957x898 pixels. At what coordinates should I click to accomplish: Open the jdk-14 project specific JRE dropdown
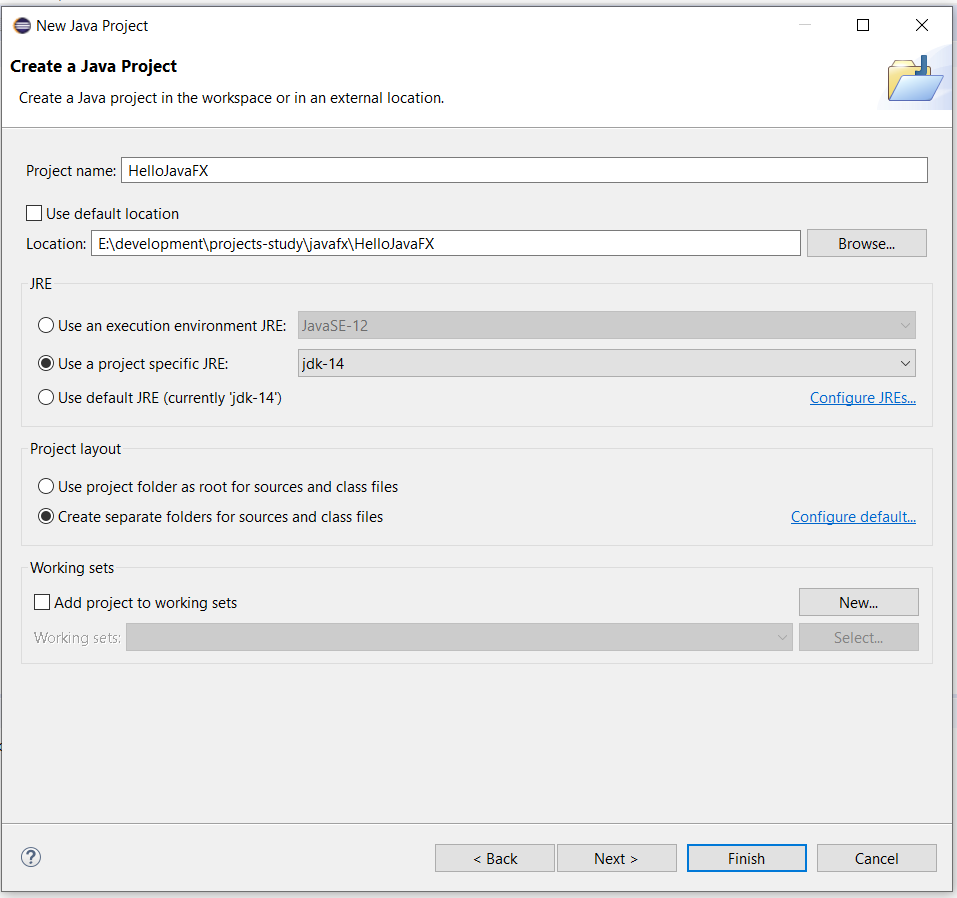pos(607,363)
